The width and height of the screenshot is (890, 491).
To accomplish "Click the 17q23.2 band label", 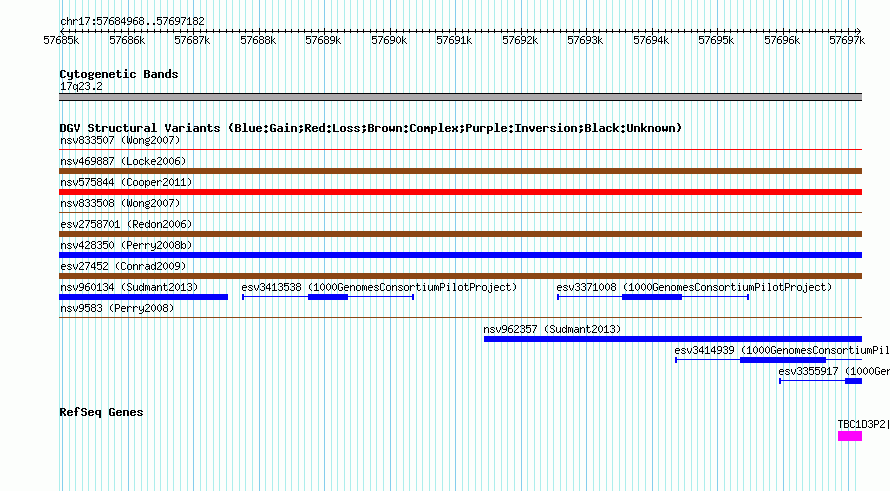I will pos(81,86).
